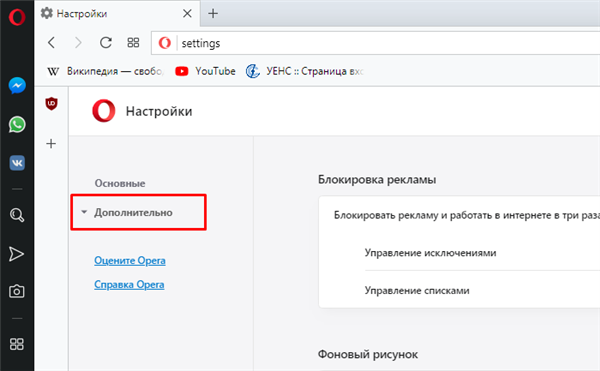Open a new tab with plus button
Viewport: 600px width, 371px height.
(213, 14)
